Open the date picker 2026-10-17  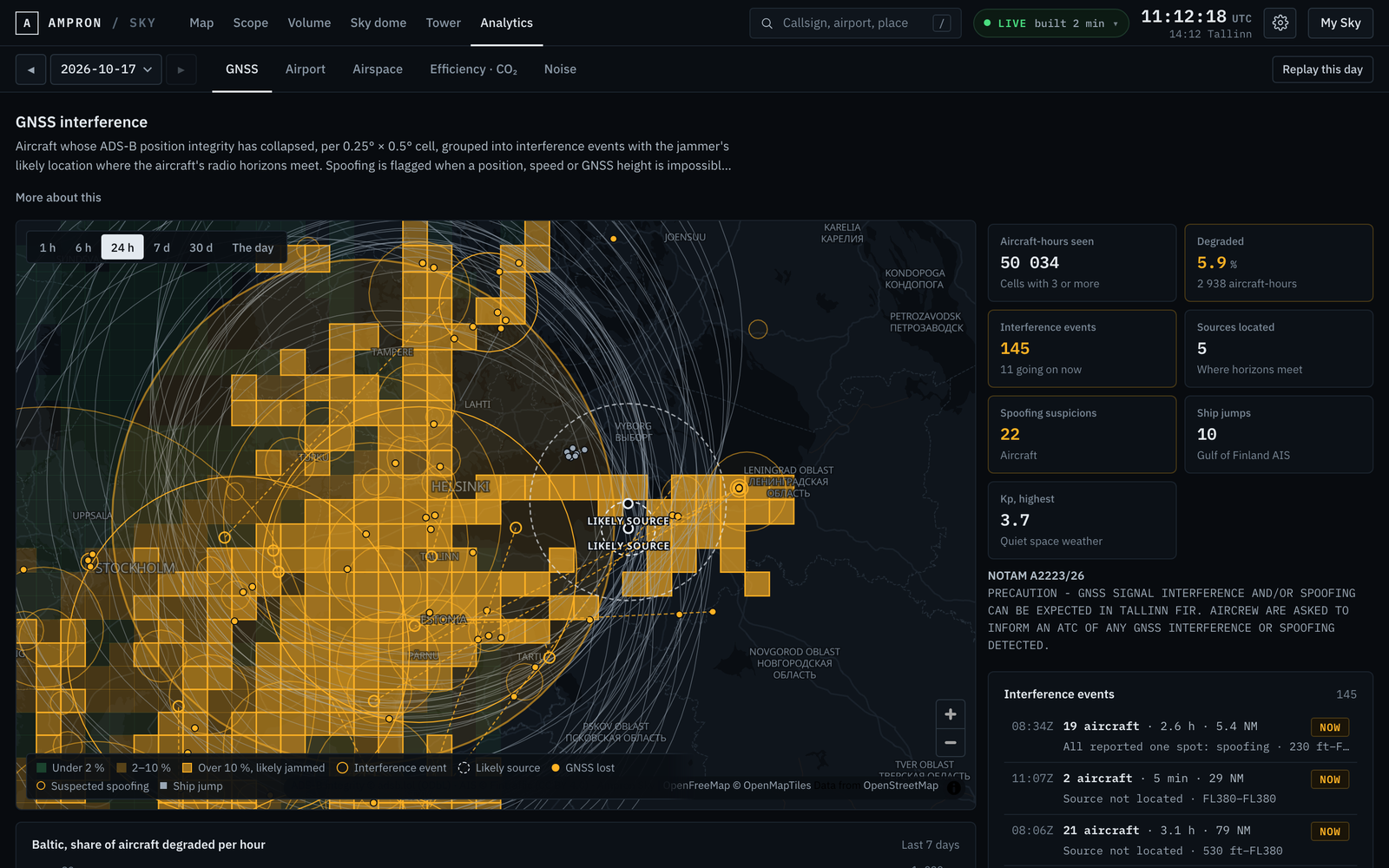(106, 69)
